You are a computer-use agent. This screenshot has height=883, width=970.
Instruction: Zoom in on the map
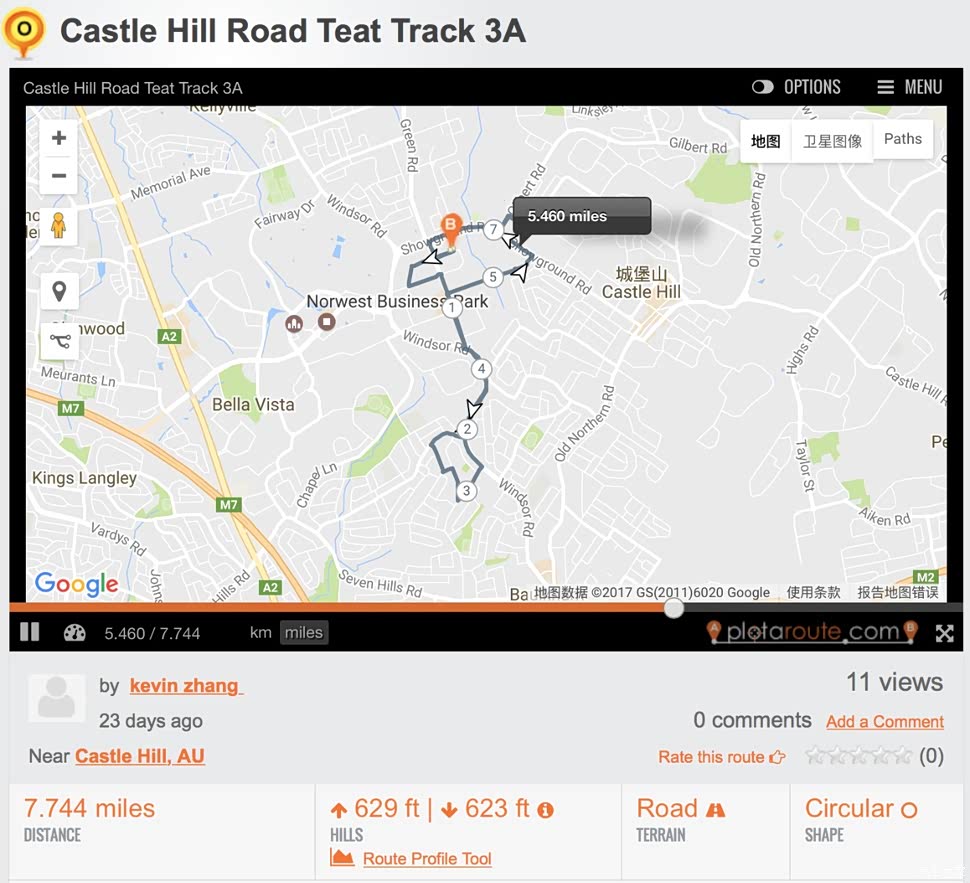(x=59, y=138)
